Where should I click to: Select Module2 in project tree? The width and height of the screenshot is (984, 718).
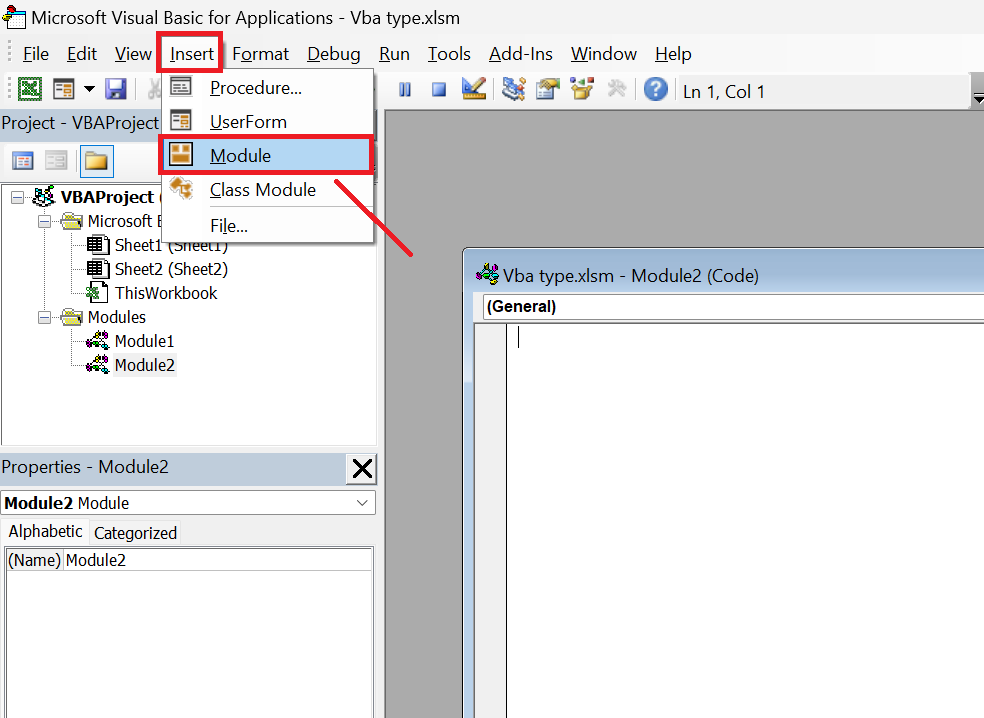click(x=144, y=365)
